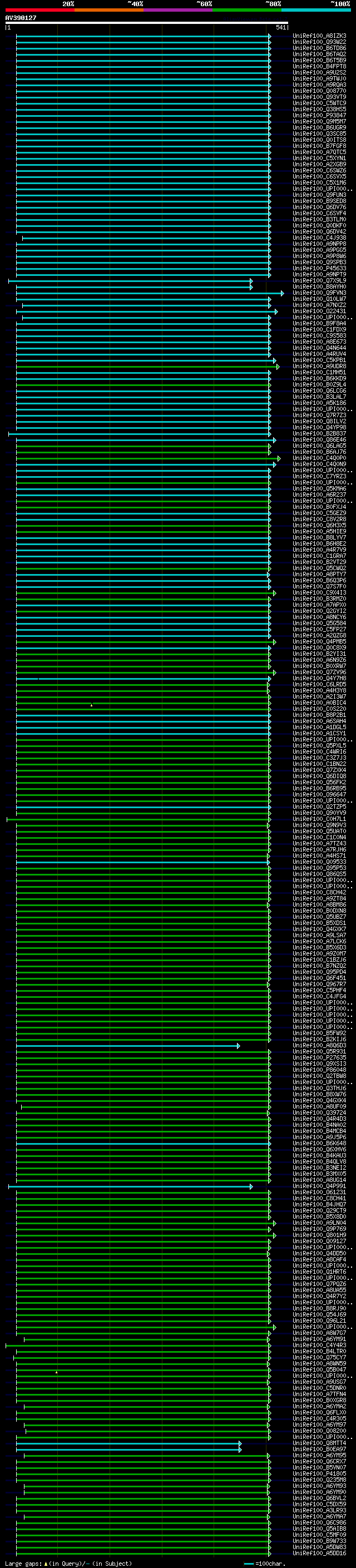Screen dimensions: 356x1568
Task: Select UniRef100_C7YRZ3 label
Action: pos(319,477)
